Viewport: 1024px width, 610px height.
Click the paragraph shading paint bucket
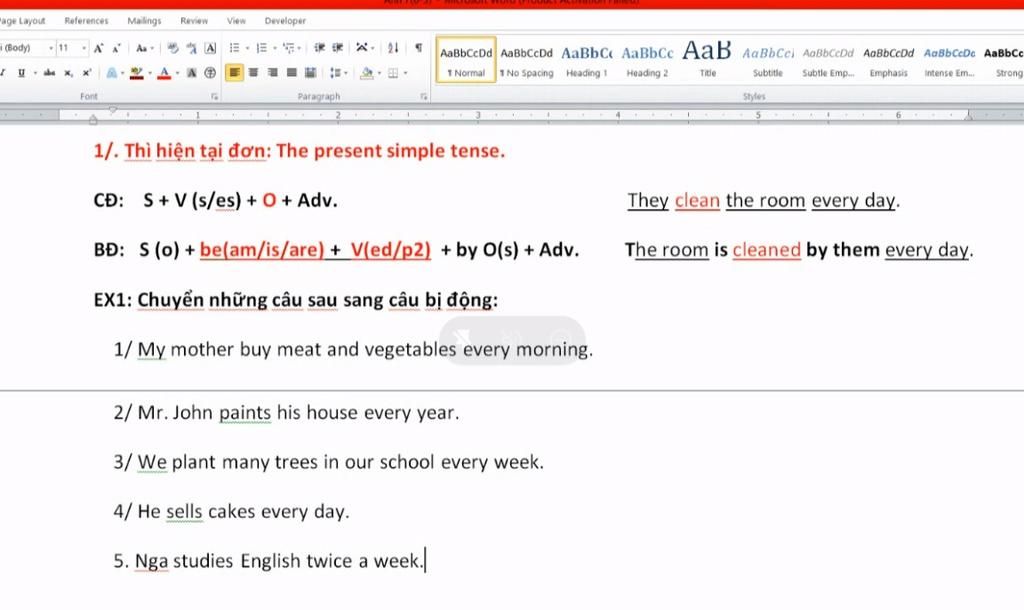tap(366, 73)
